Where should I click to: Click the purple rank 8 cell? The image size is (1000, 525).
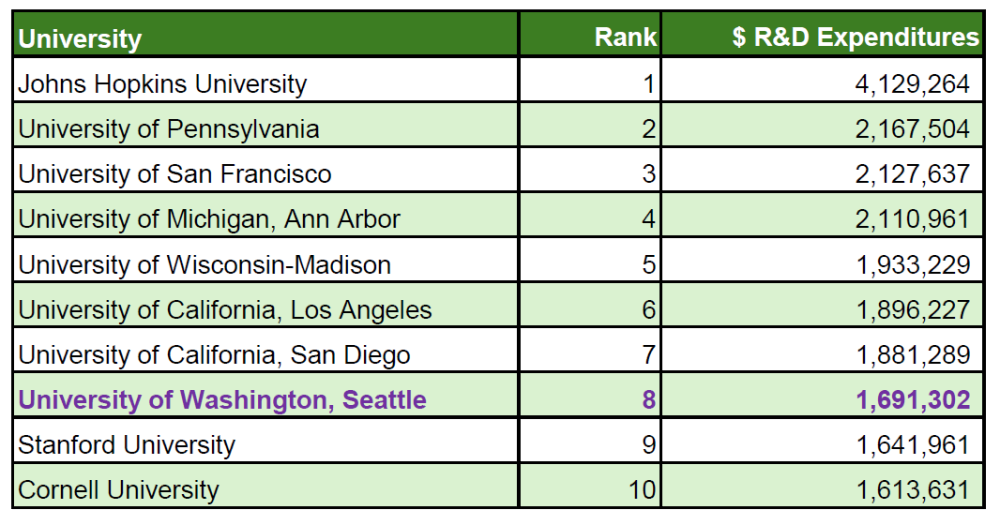click(x=648, y=400)
